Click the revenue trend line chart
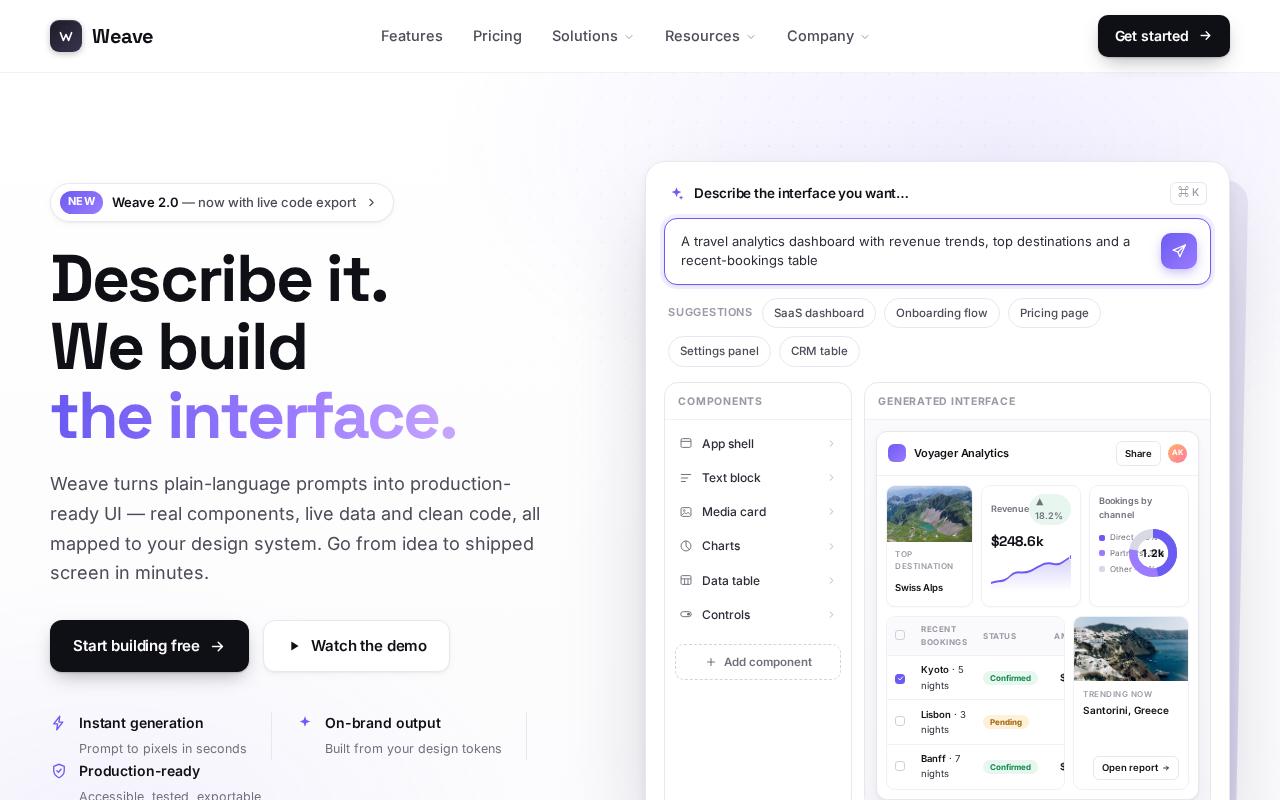Screen dimensions: 1280x800 [1031, 574]
